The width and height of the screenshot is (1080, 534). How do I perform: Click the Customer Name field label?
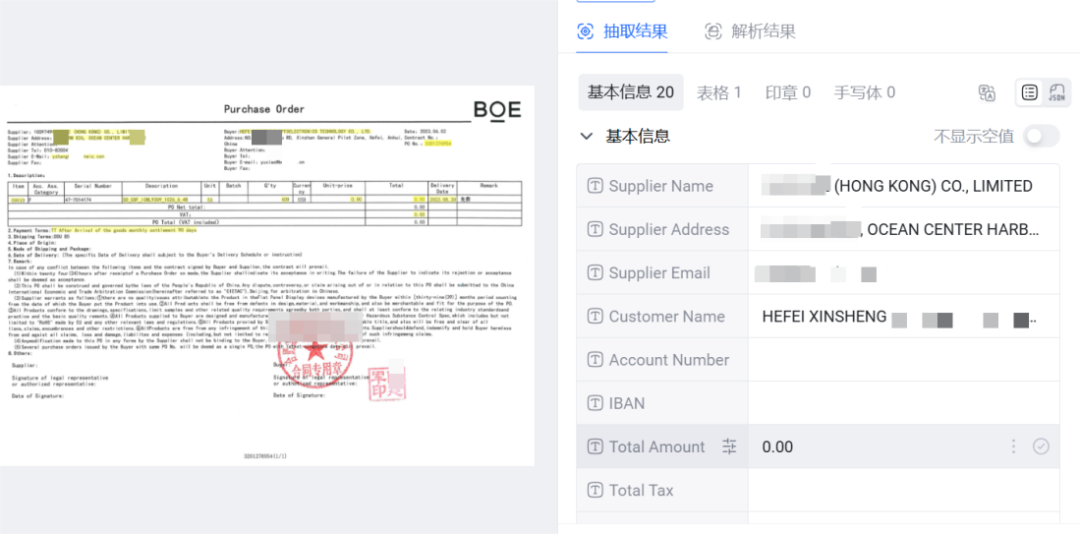point(666,317)
